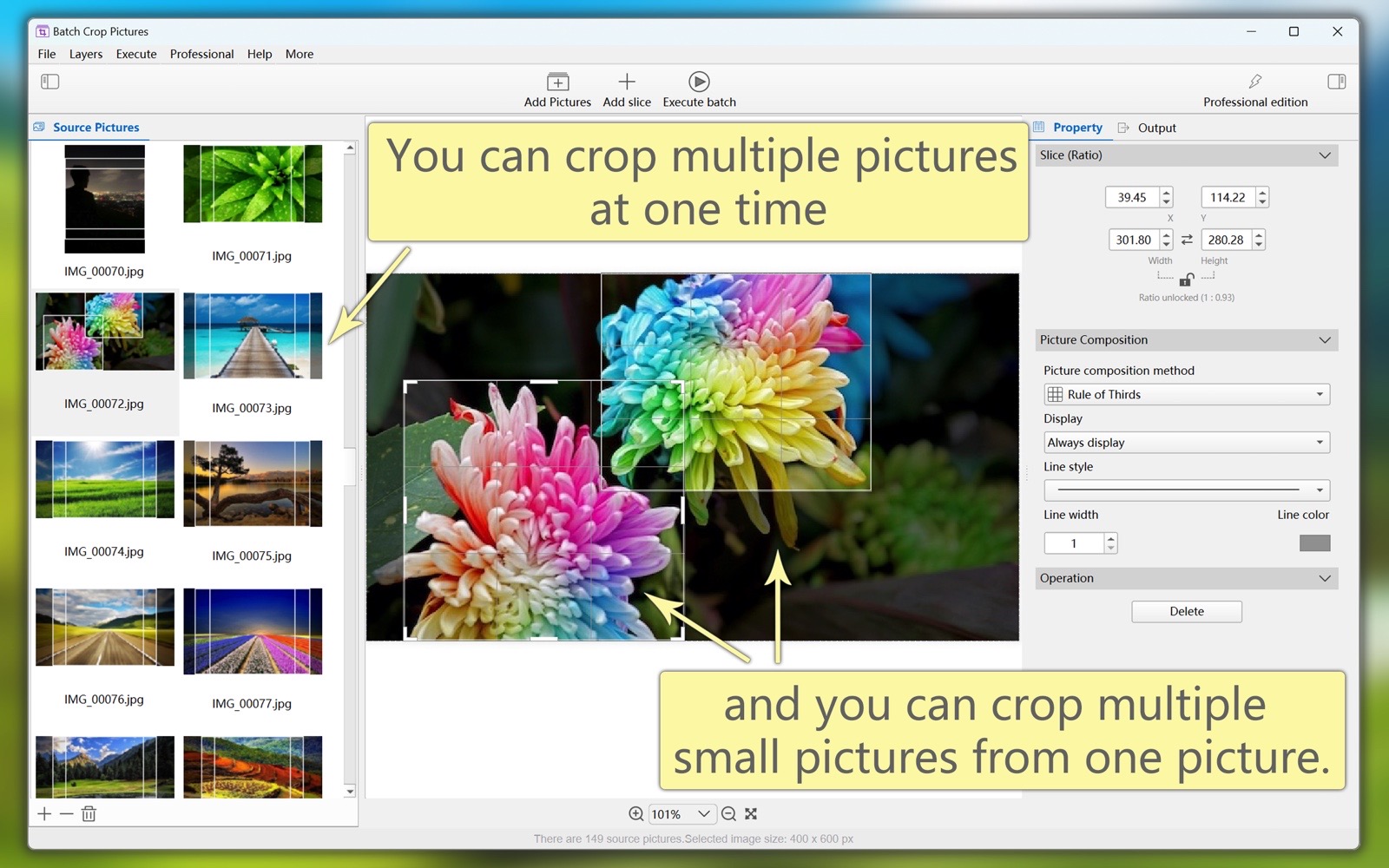Screen dimensions: 1389x868
Task: Run the Execute batch play button
Action: point(699,82)
